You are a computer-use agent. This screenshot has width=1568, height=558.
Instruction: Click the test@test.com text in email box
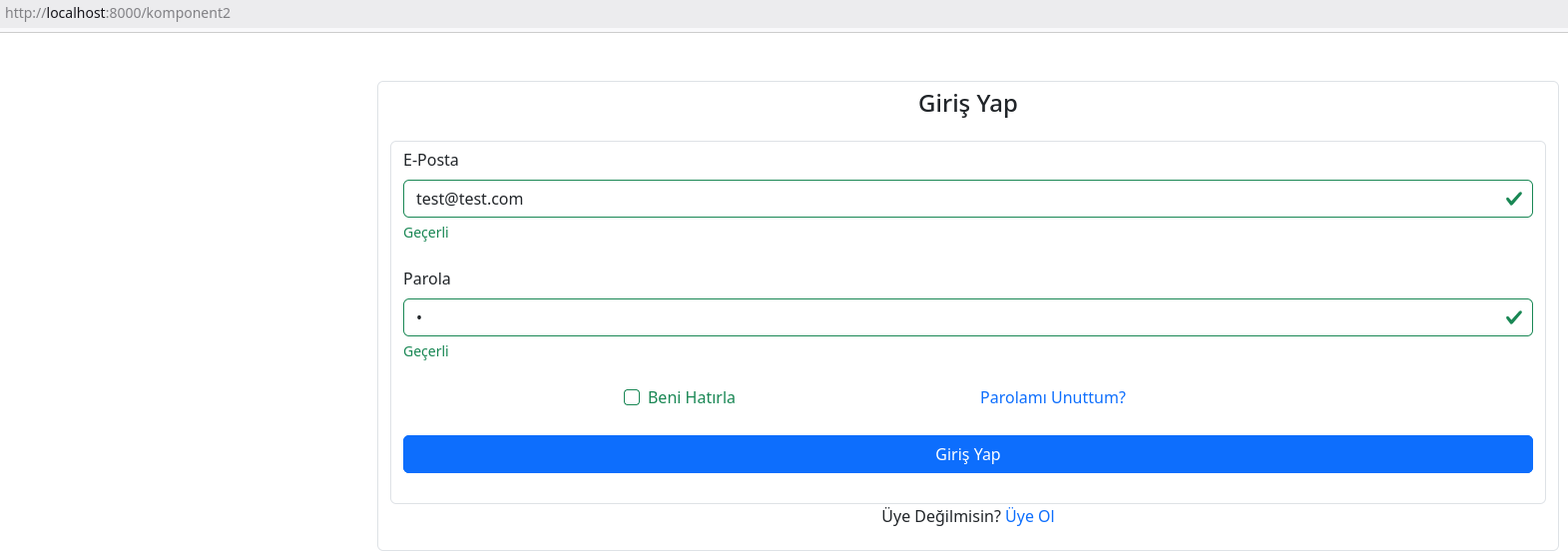[x=469, y=199]
